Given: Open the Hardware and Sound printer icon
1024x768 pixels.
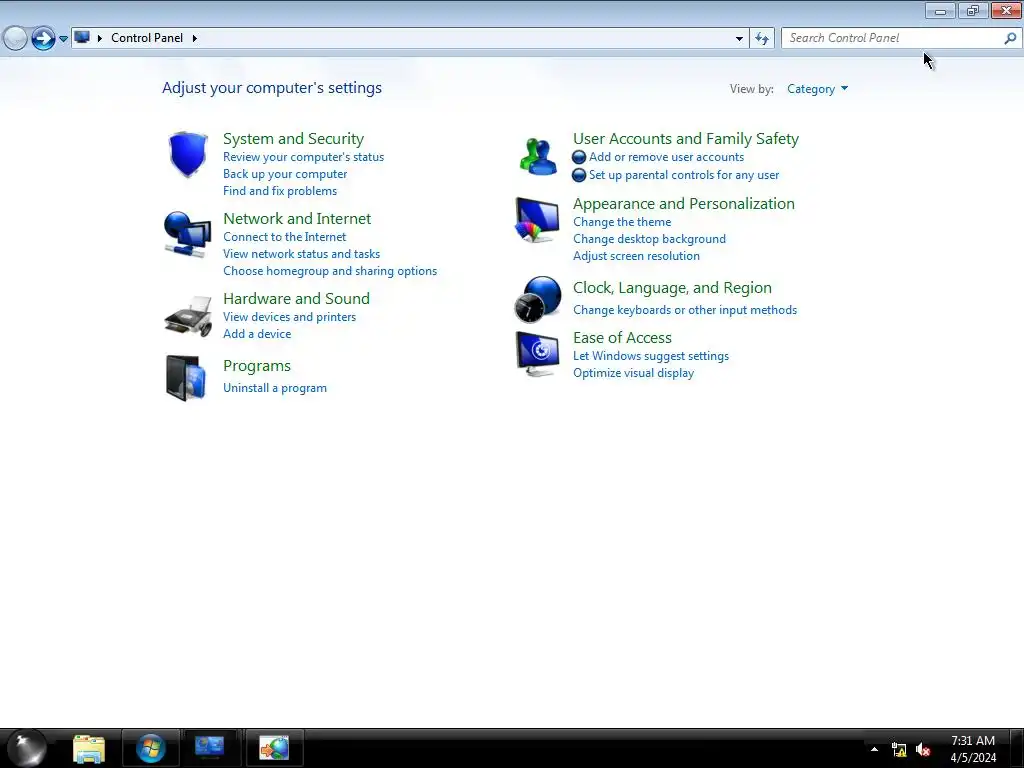Looking at the screenshot, I should tap(188, 317).
